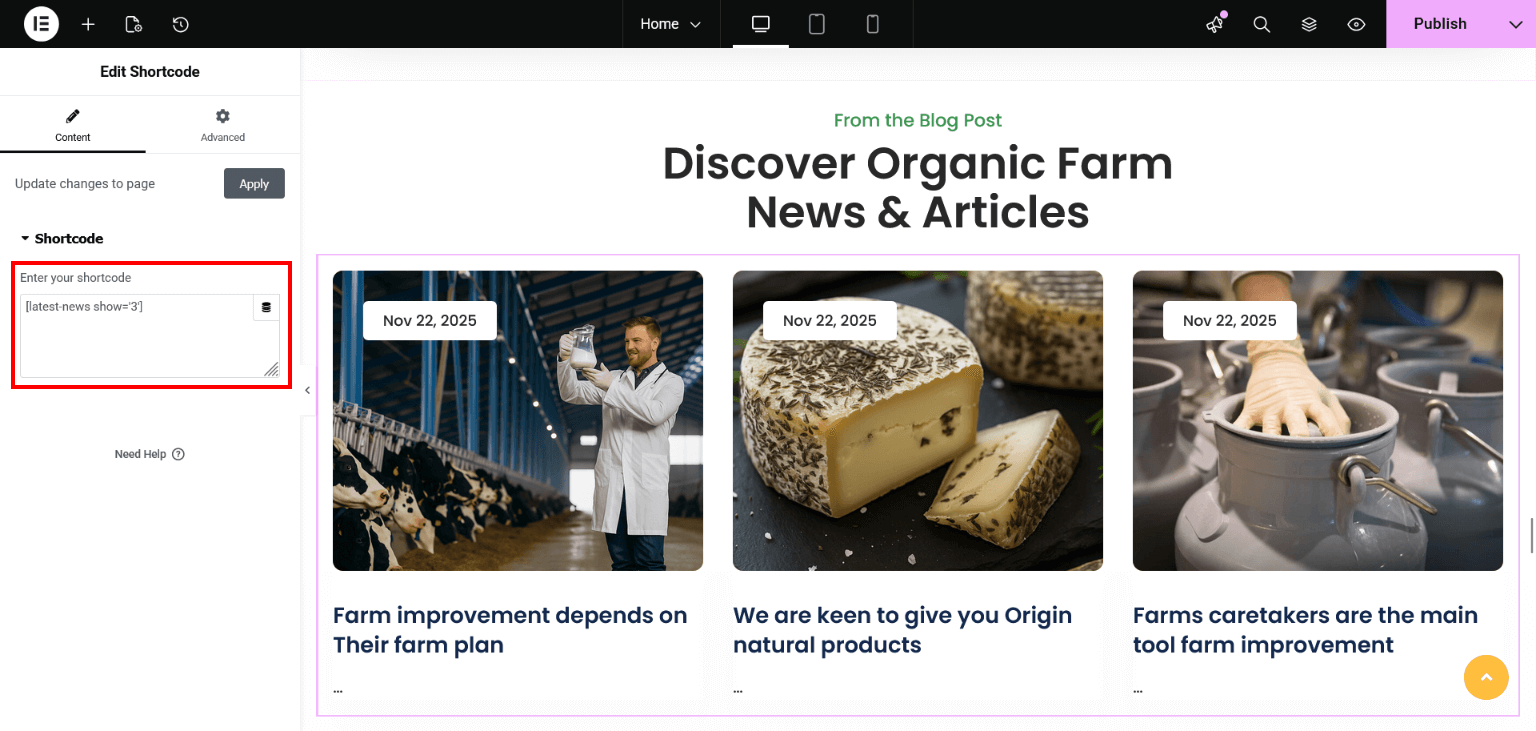Click the dynamic tags database icon
1536x731 pixels.
pos(266,308)
